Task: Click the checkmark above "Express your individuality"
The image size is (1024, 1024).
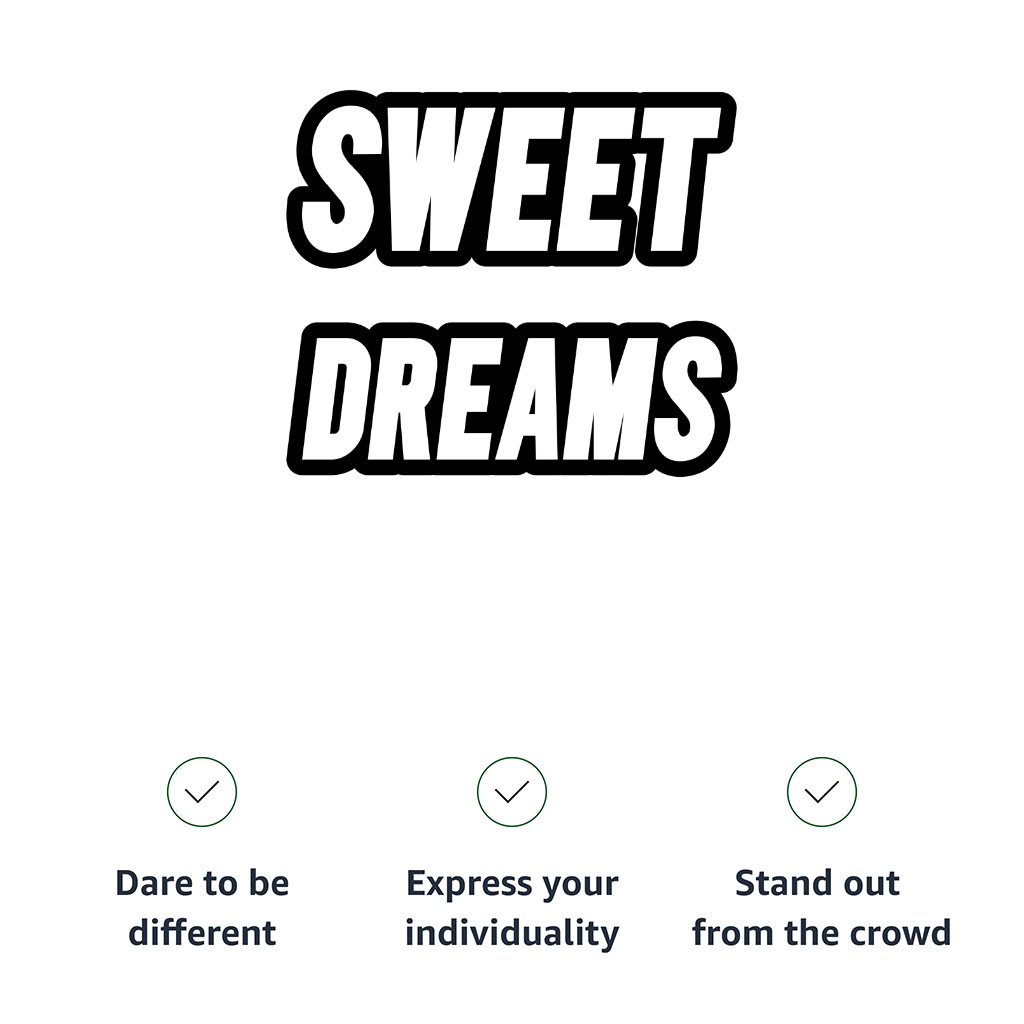Action: pos(512,792)
